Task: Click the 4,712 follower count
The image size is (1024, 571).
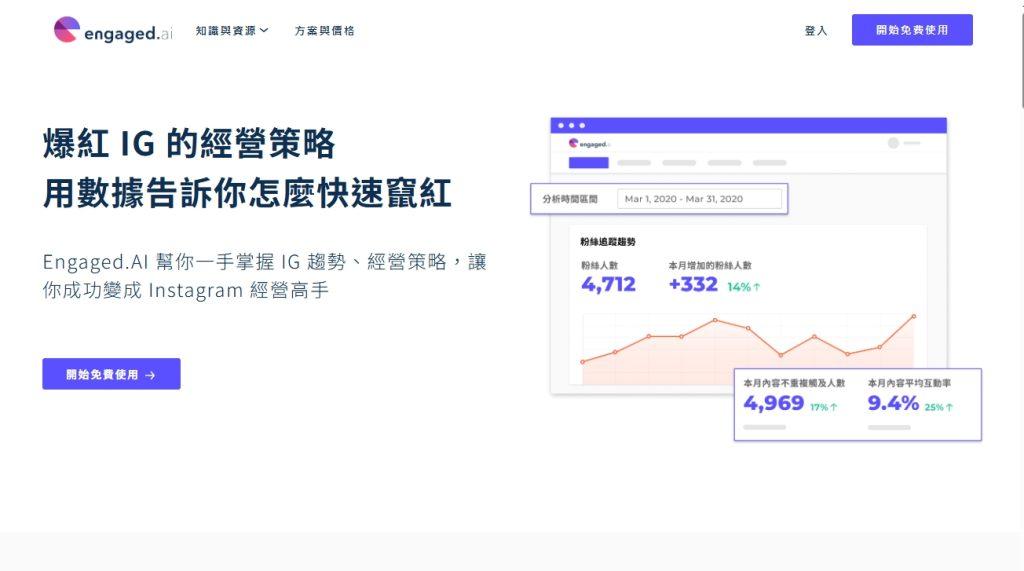Action: point(608,284)
